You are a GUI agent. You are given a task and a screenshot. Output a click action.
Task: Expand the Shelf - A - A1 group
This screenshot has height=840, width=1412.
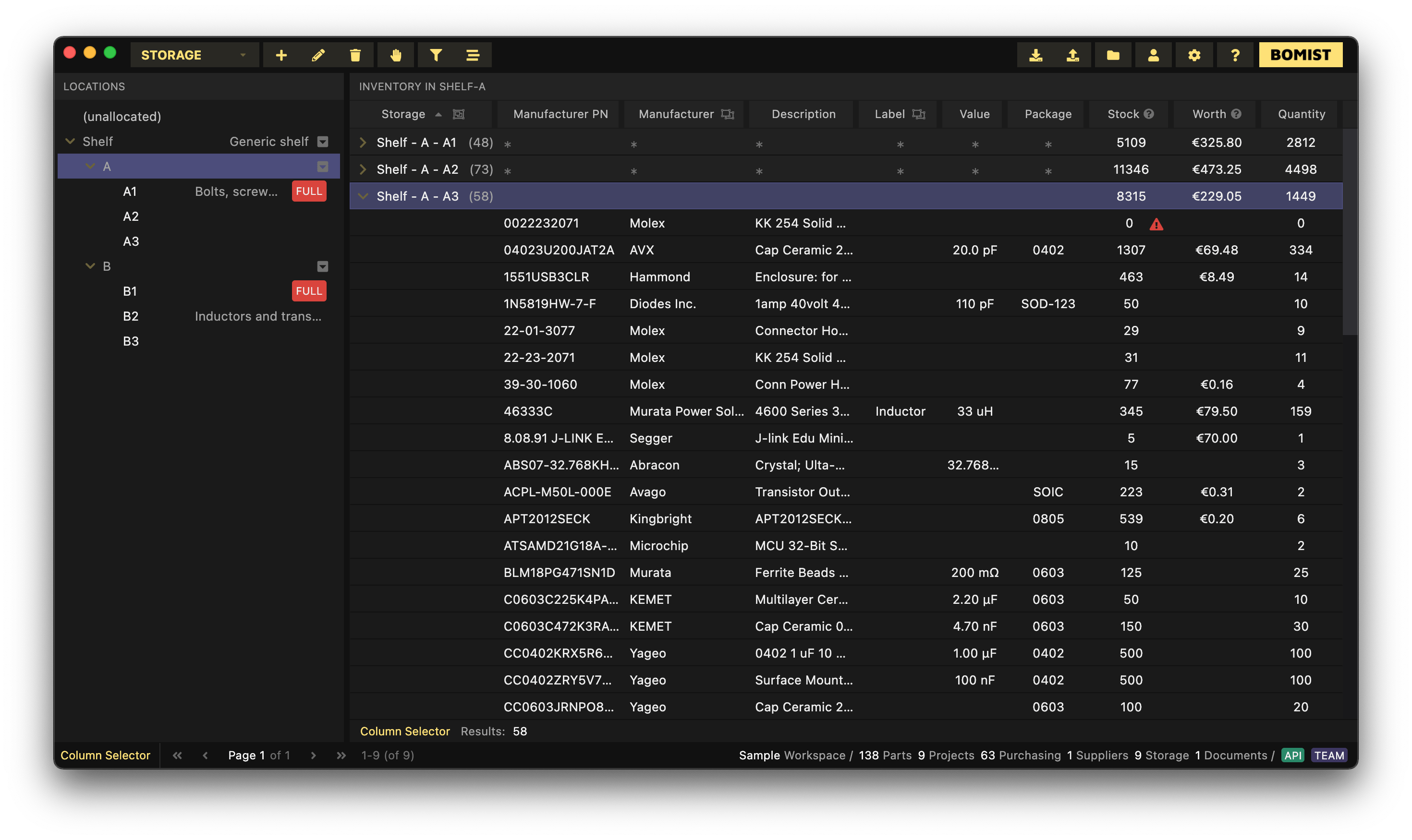click(363, 142)
